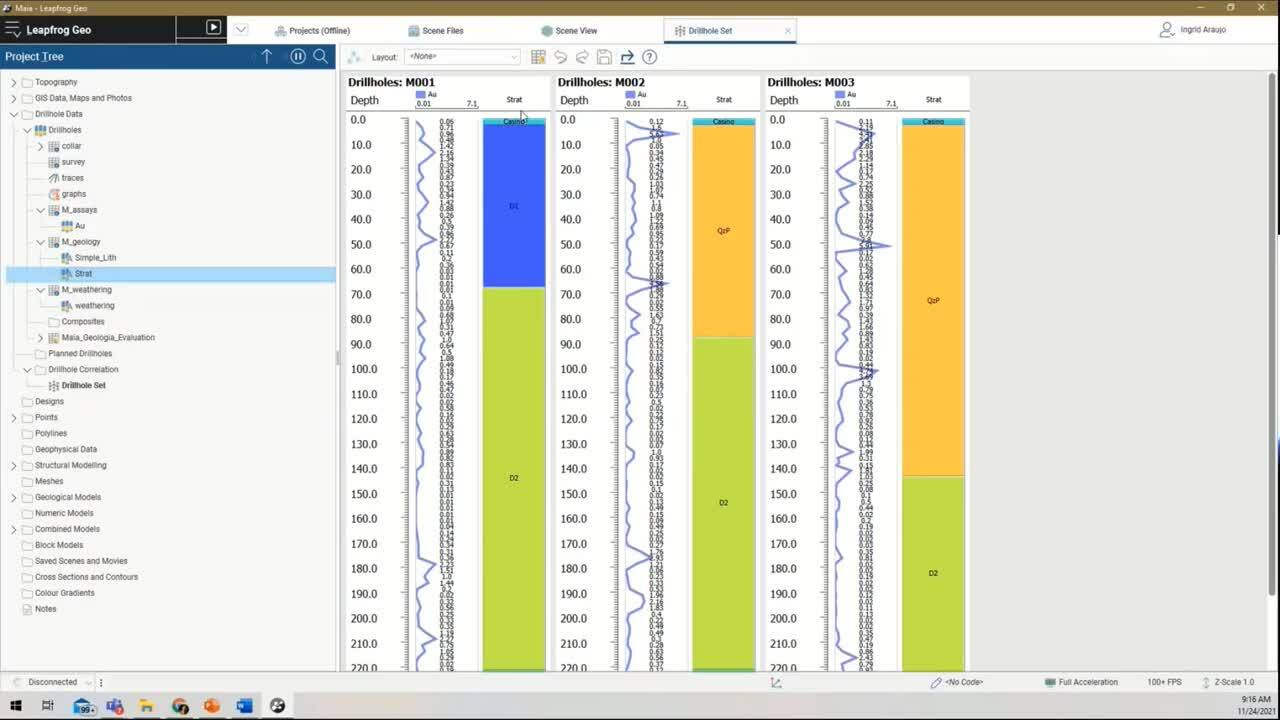The height and width of the screenshot is (720, 1280).
Task: Click the Full Acceleration status icon
Action: (x=1050, y=682)
